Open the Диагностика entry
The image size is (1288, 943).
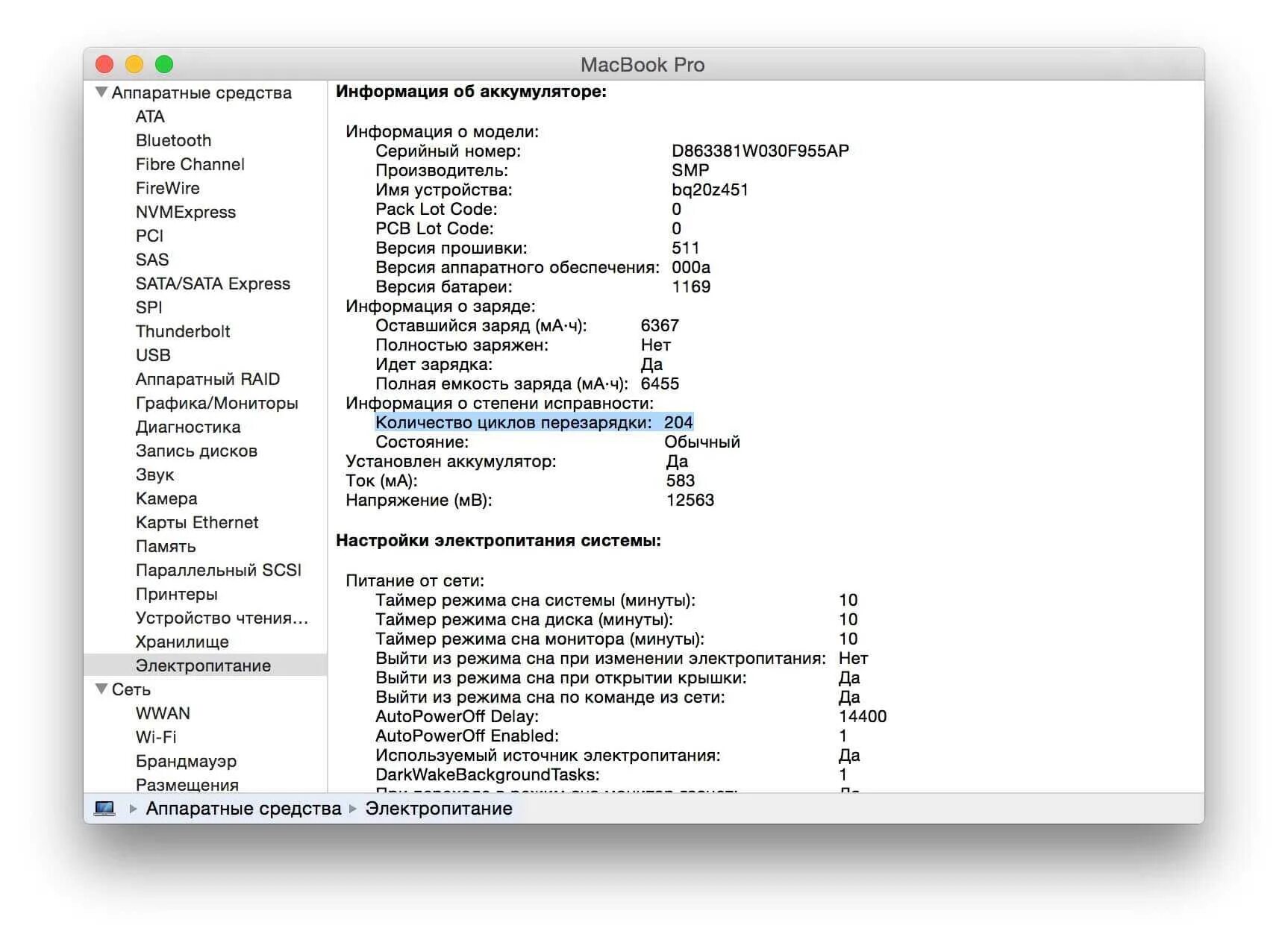pos(188,427)
